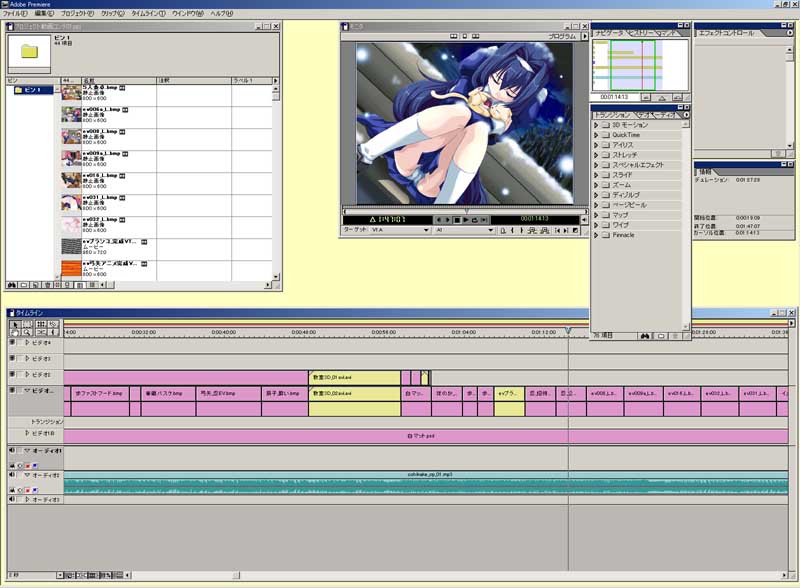
Task: Select the Hand tool in the Timeline
Action: (15, 332)
